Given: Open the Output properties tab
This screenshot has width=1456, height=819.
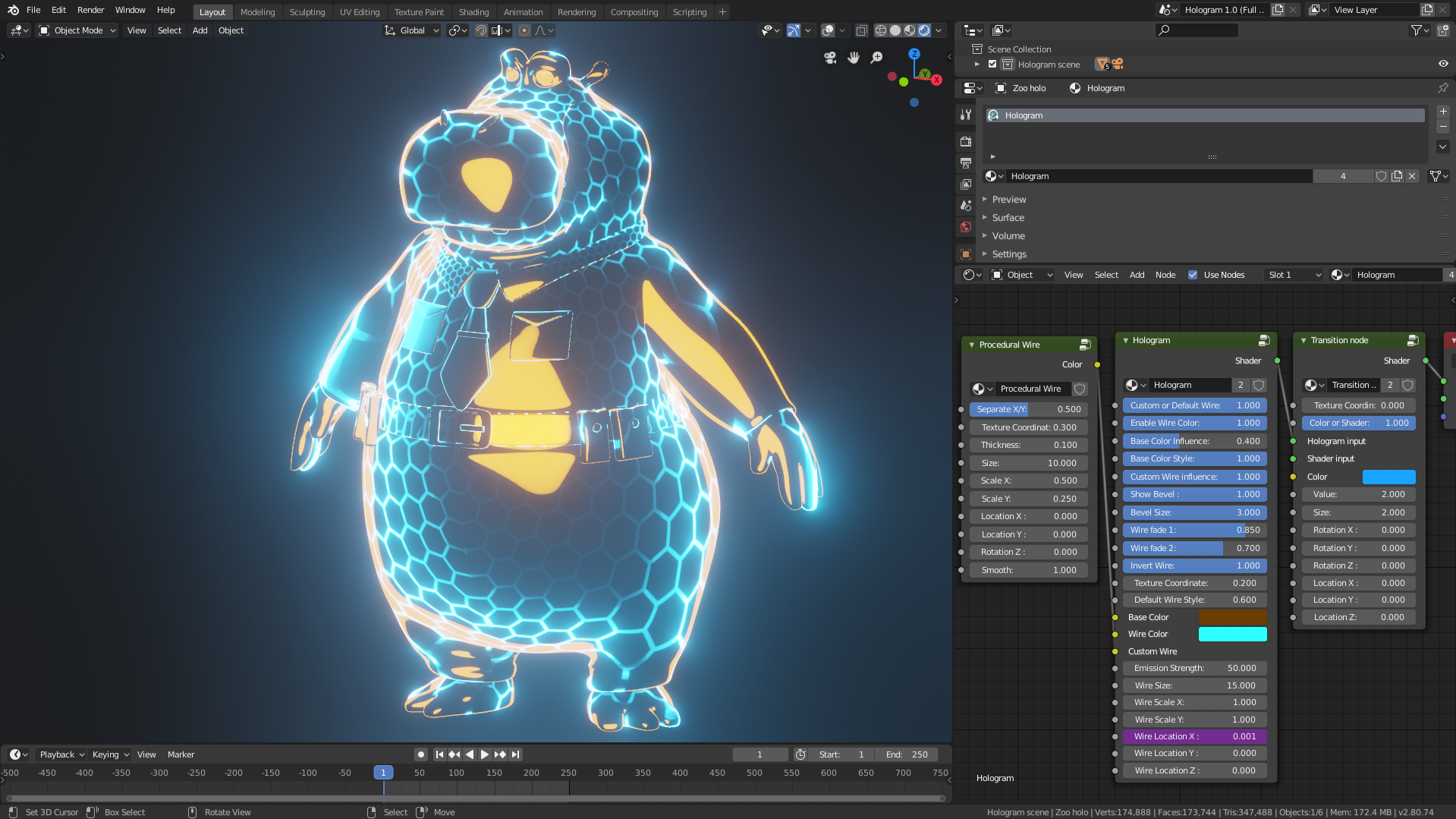Looking at the screenshot, I should click(x=964, y=162).
